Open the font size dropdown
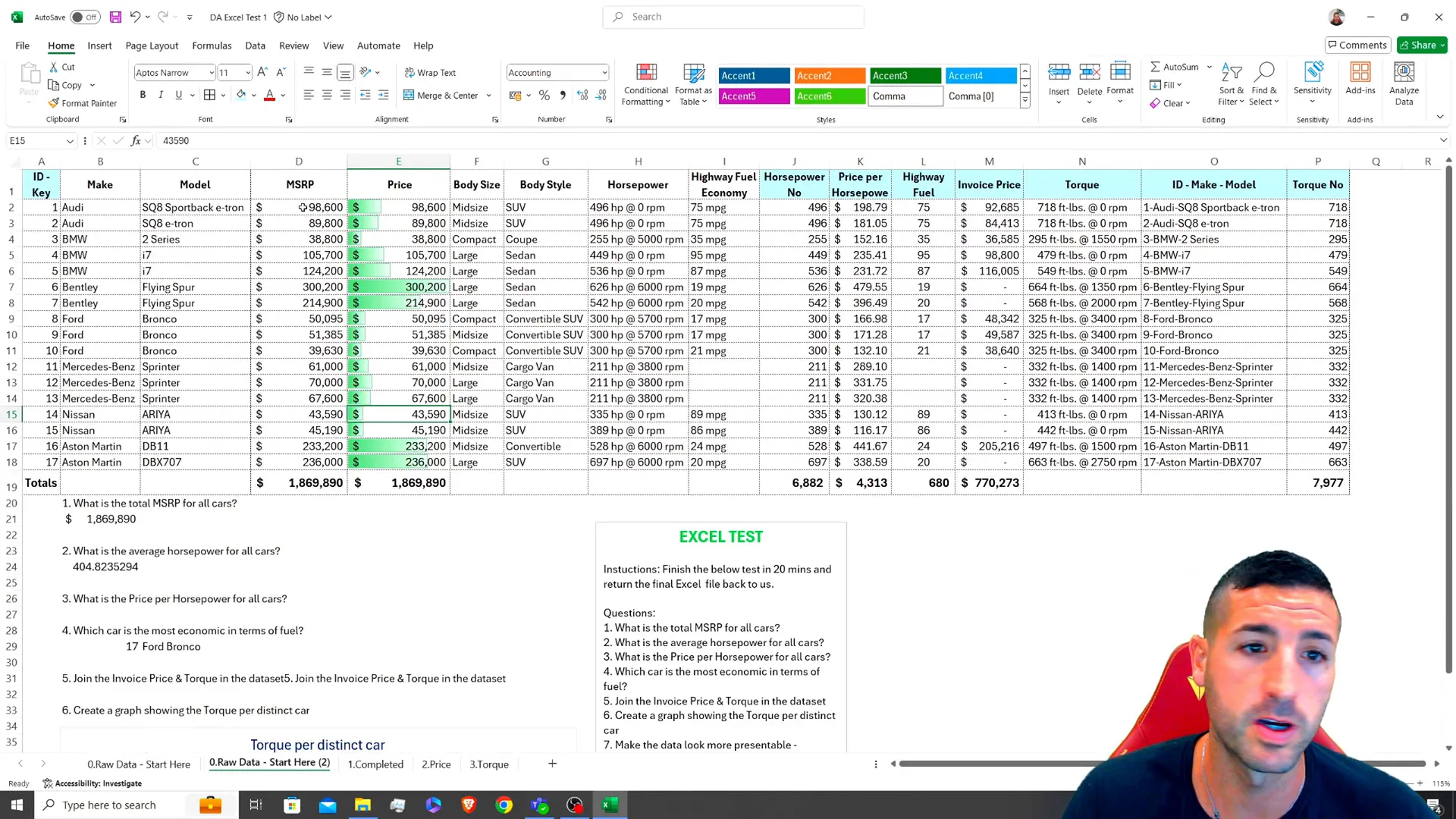Viewport: 1456px width, 819px height. tap(248, 73)
